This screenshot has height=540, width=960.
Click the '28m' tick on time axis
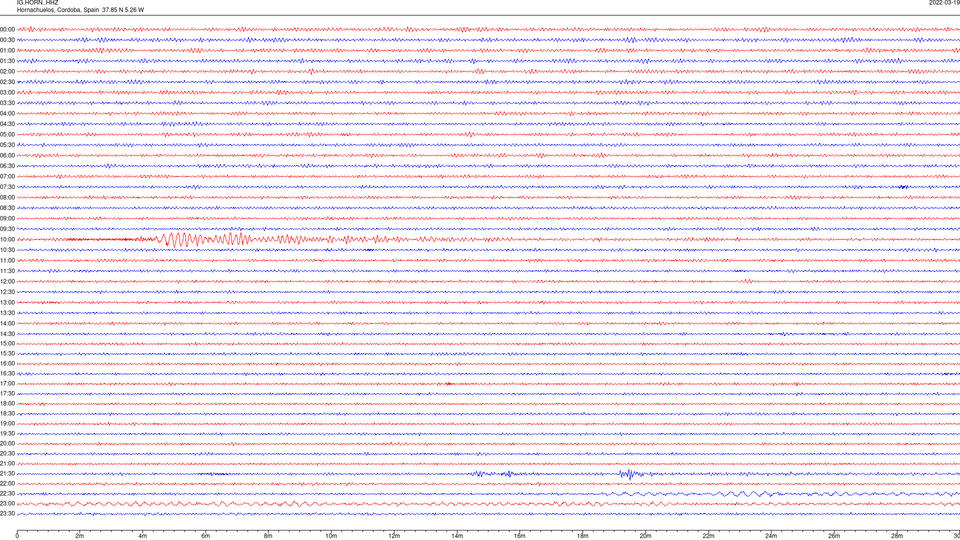(x=897, y=536)
